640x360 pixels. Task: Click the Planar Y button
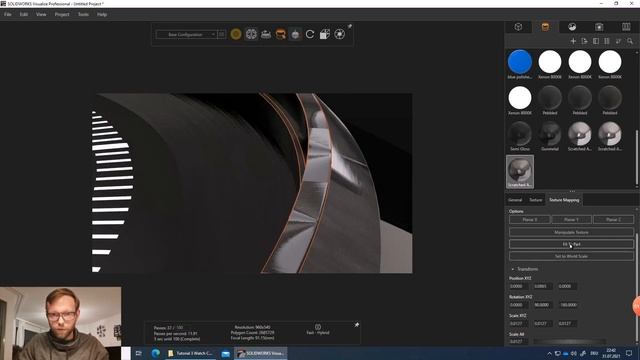tap(571, 220)
